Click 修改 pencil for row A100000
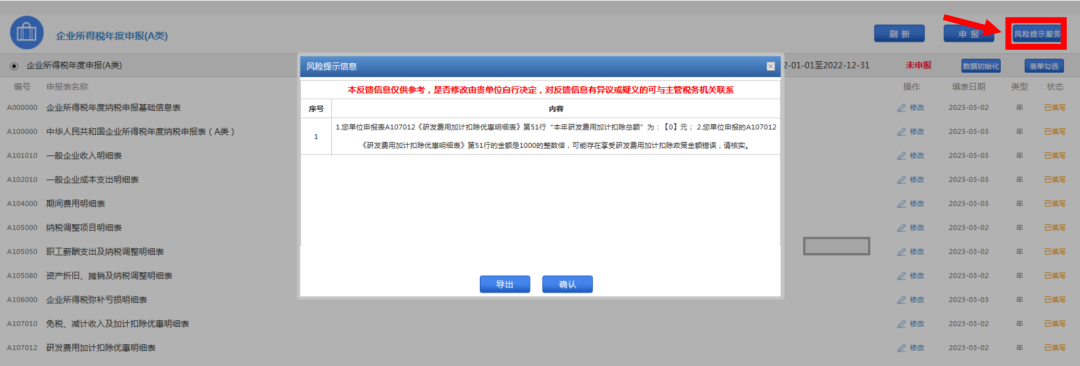Image resolution: width=1080 pixels, height=366 pixels. [x=911, y=132]
